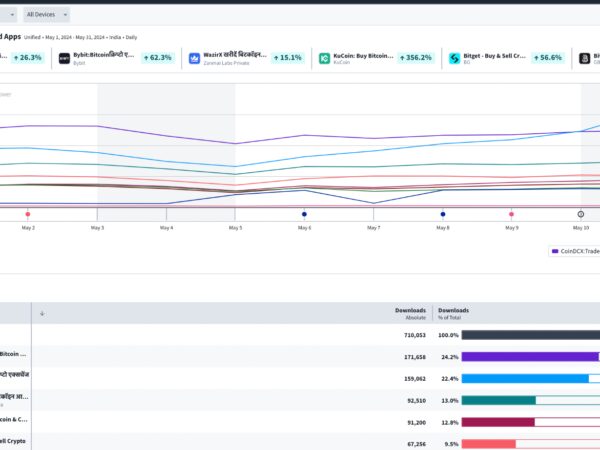This screenshot has width=600, height=450.
Task: Open the All Devices dropdown
Action: point(47,15)
